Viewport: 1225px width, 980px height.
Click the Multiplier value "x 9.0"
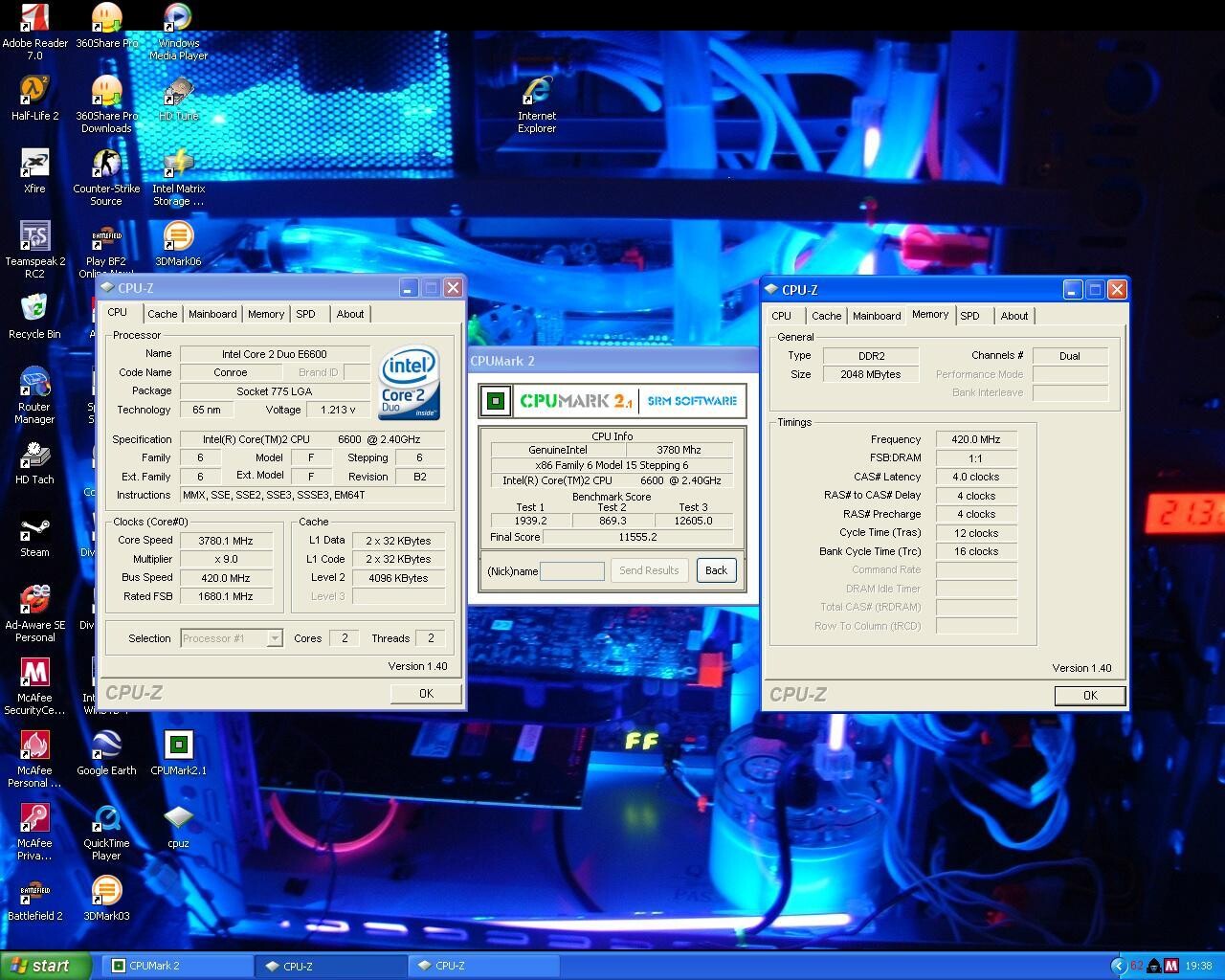coord(226,559)
